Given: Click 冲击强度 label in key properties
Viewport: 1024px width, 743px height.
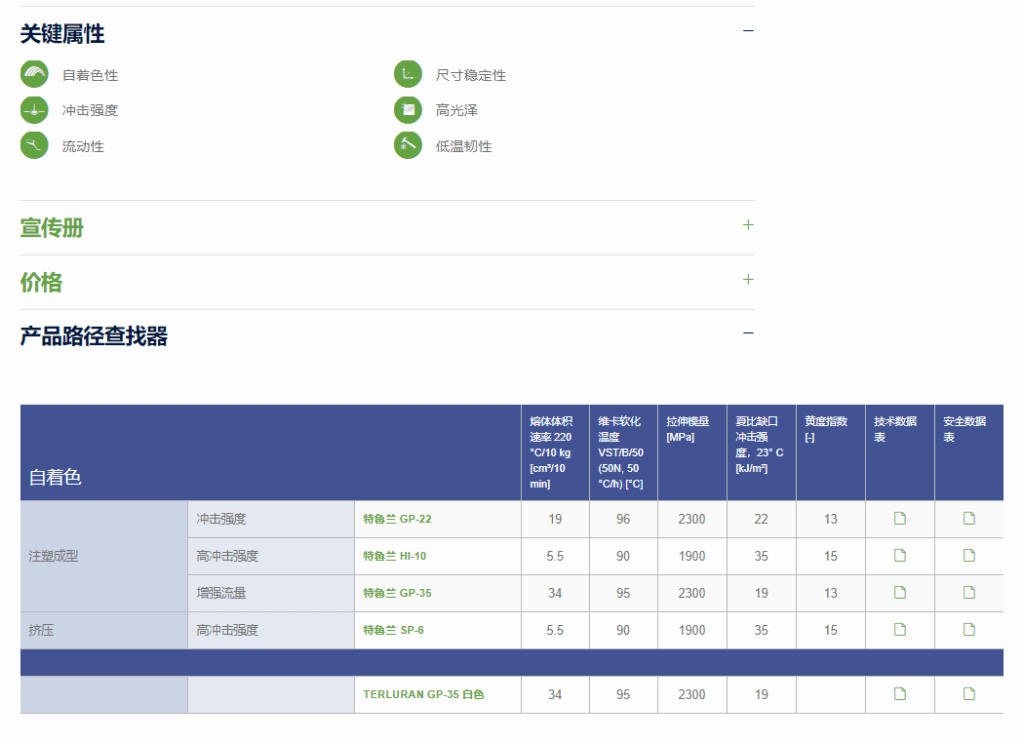Looking at the screenshot, I should pyautogui.click(x=90, y=110).
